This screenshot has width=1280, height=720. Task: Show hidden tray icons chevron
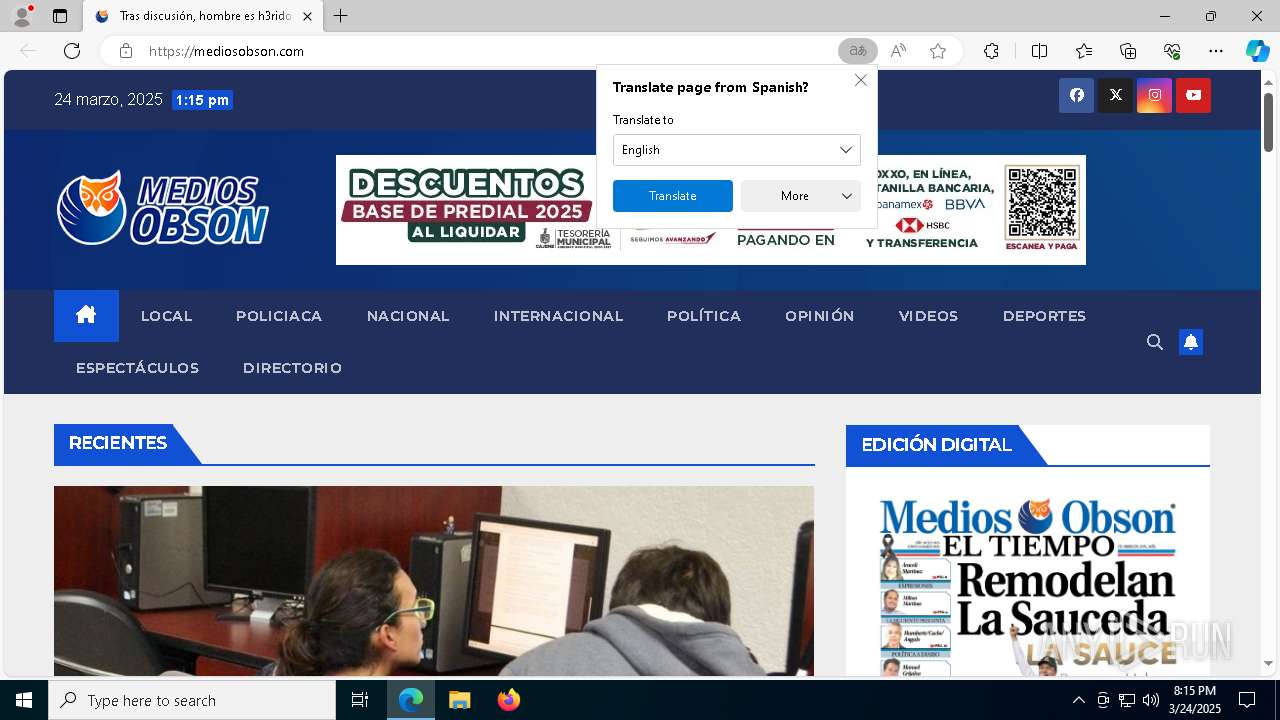(1078, 700)
